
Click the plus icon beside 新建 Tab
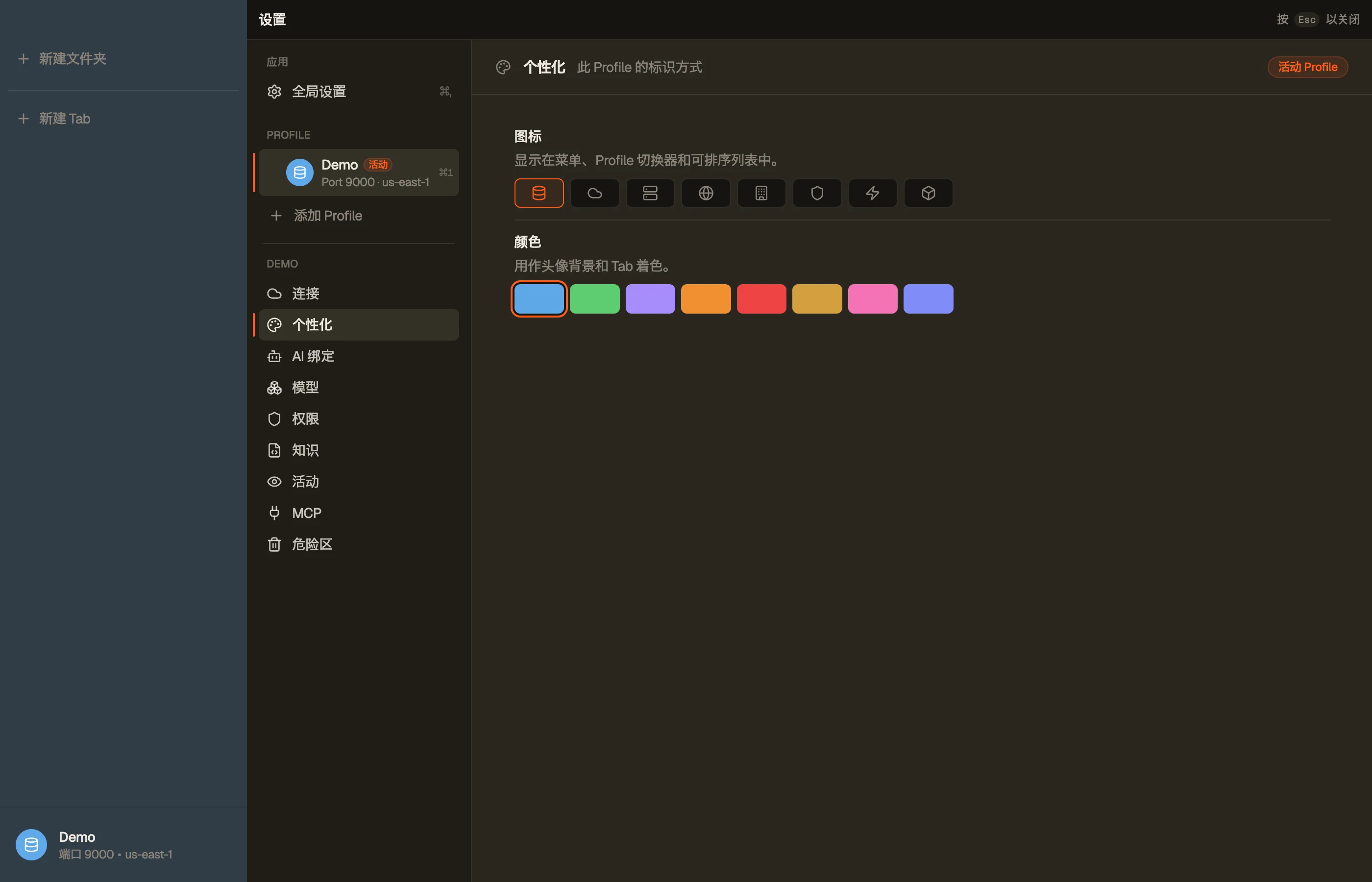point(24,119)
